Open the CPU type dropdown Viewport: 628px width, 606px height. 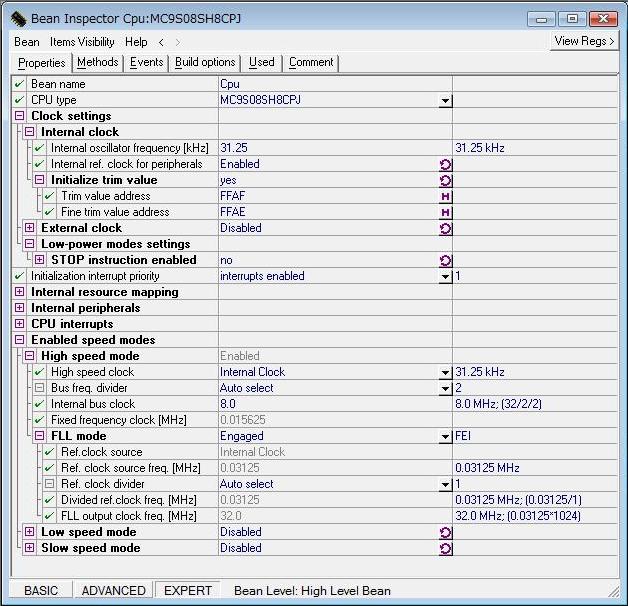[x=445, y=101]
